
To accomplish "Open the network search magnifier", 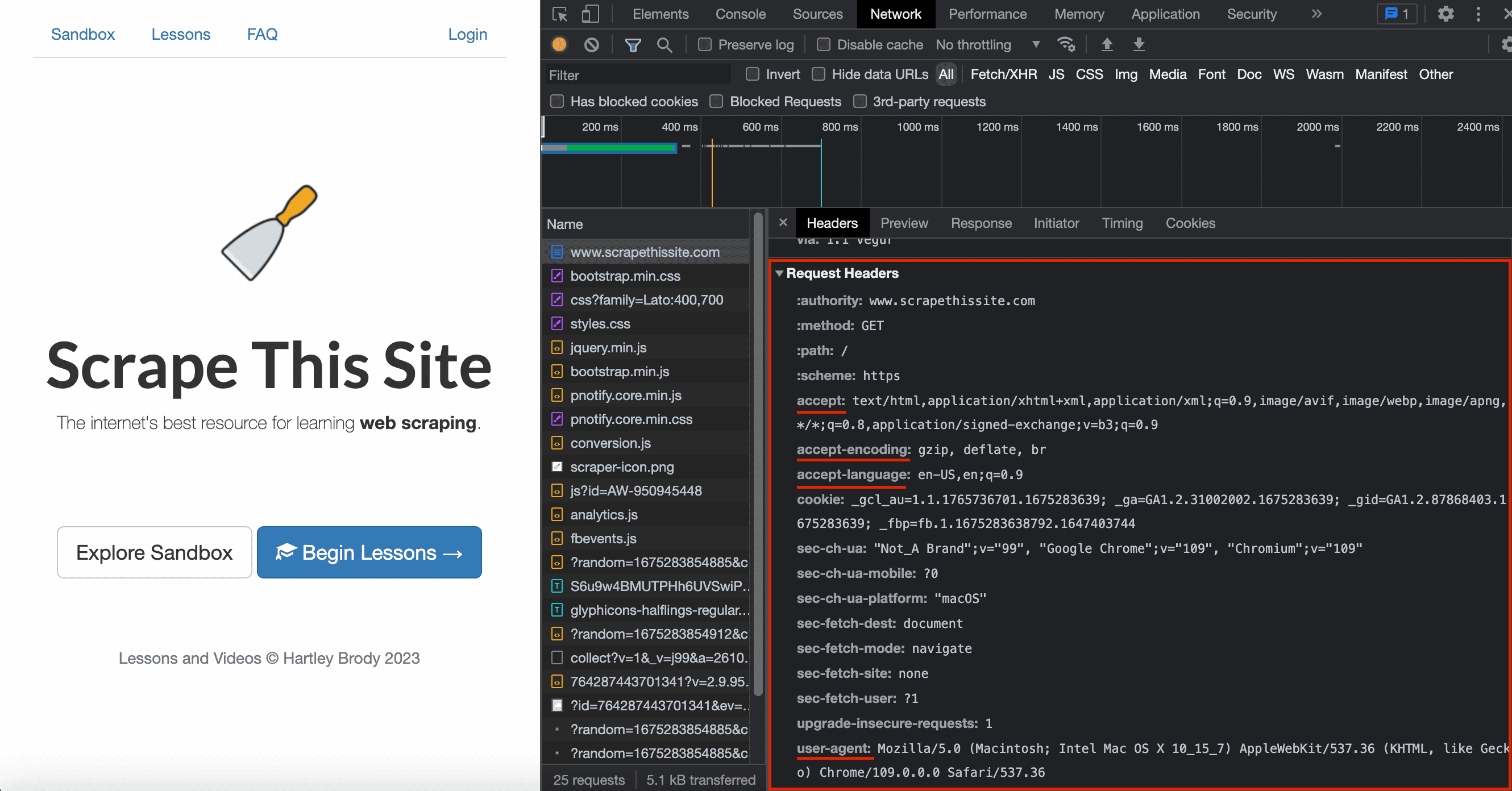I will click(x=664, y=44).
